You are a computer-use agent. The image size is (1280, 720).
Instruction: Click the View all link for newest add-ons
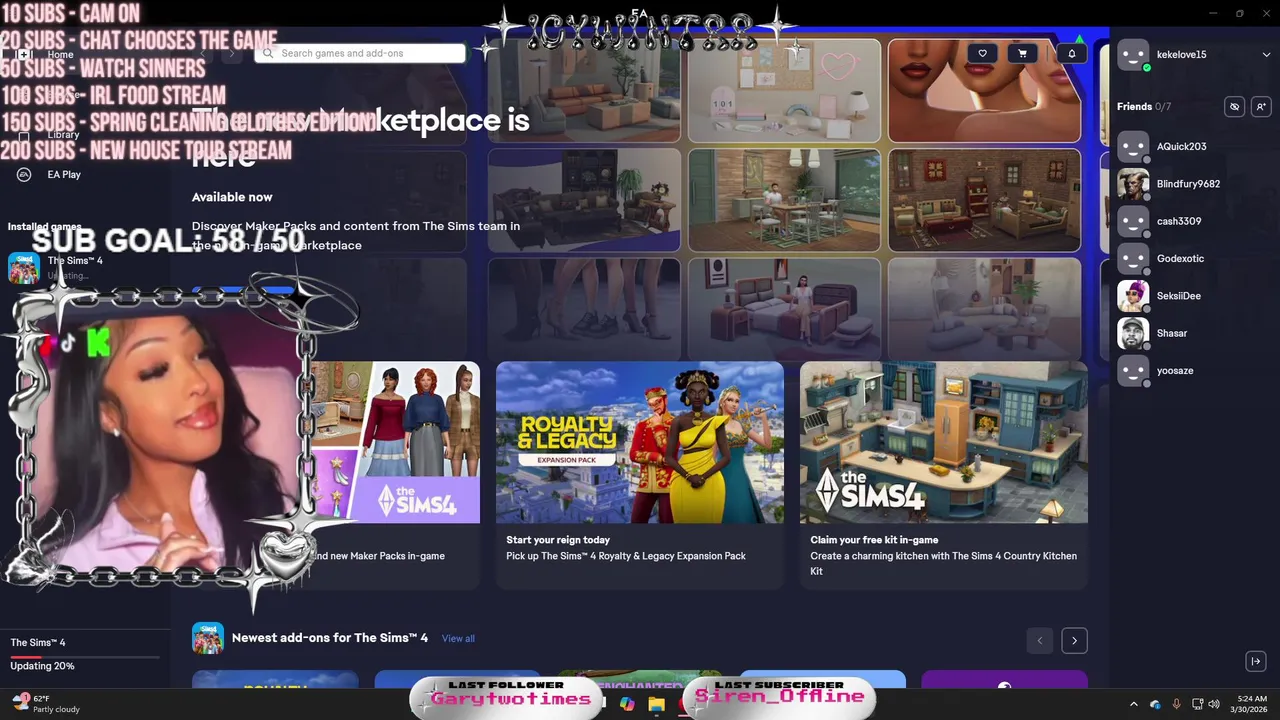(458, 638)
